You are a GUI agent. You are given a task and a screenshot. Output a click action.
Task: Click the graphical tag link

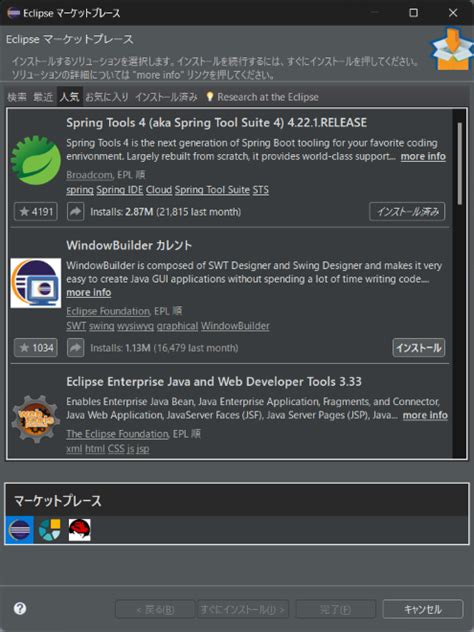pyautogui.click(x=177, y=326)
